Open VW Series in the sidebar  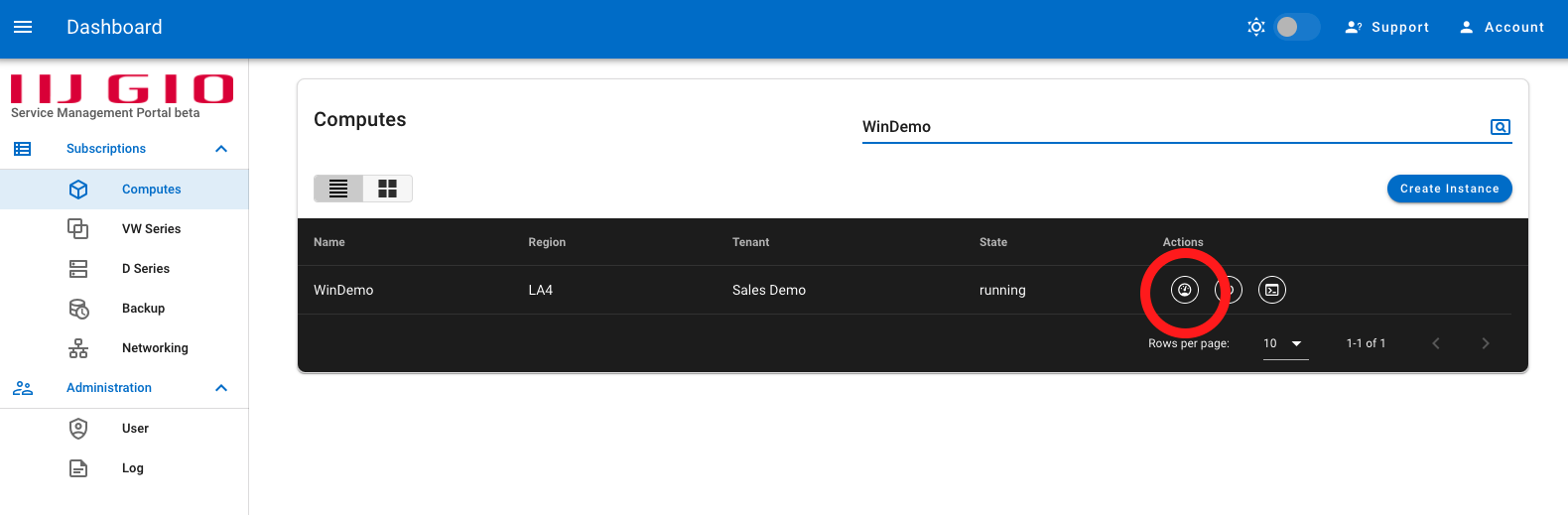(124, 228)
